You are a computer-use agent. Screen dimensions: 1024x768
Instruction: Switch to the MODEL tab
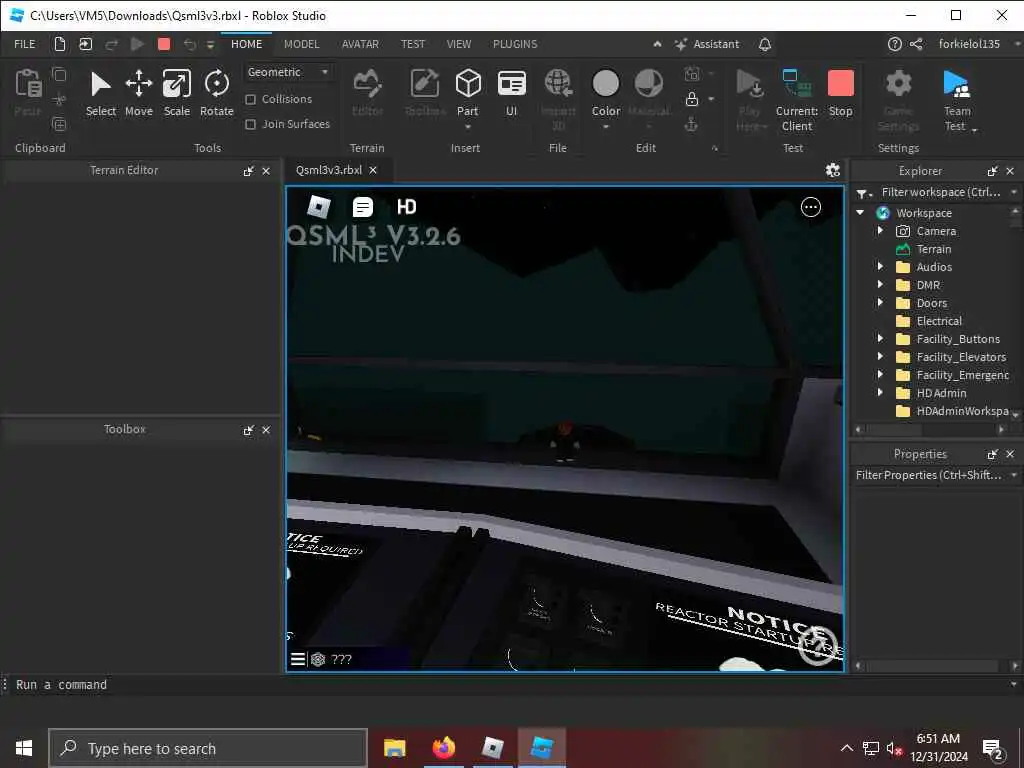(x=301, y=44)
